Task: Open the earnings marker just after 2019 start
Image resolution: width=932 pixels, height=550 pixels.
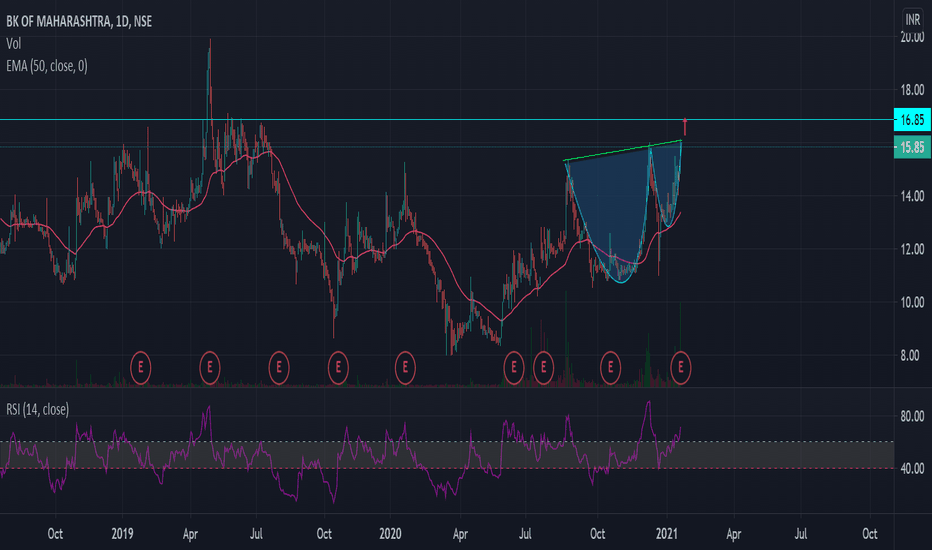Action: click(140, 368)
